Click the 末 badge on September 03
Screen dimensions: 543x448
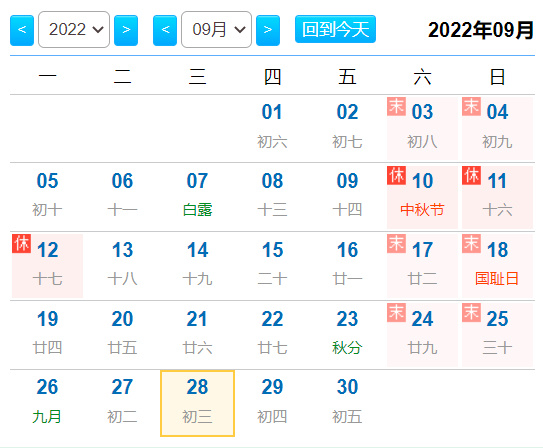click(397, 106)
